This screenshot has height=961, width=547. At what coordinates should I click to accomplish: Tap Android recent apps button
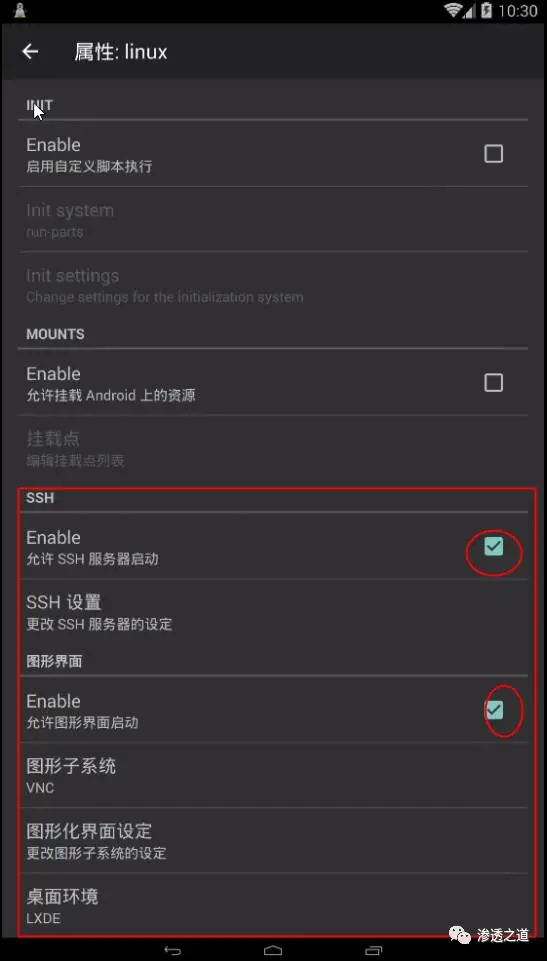(373, 951)
